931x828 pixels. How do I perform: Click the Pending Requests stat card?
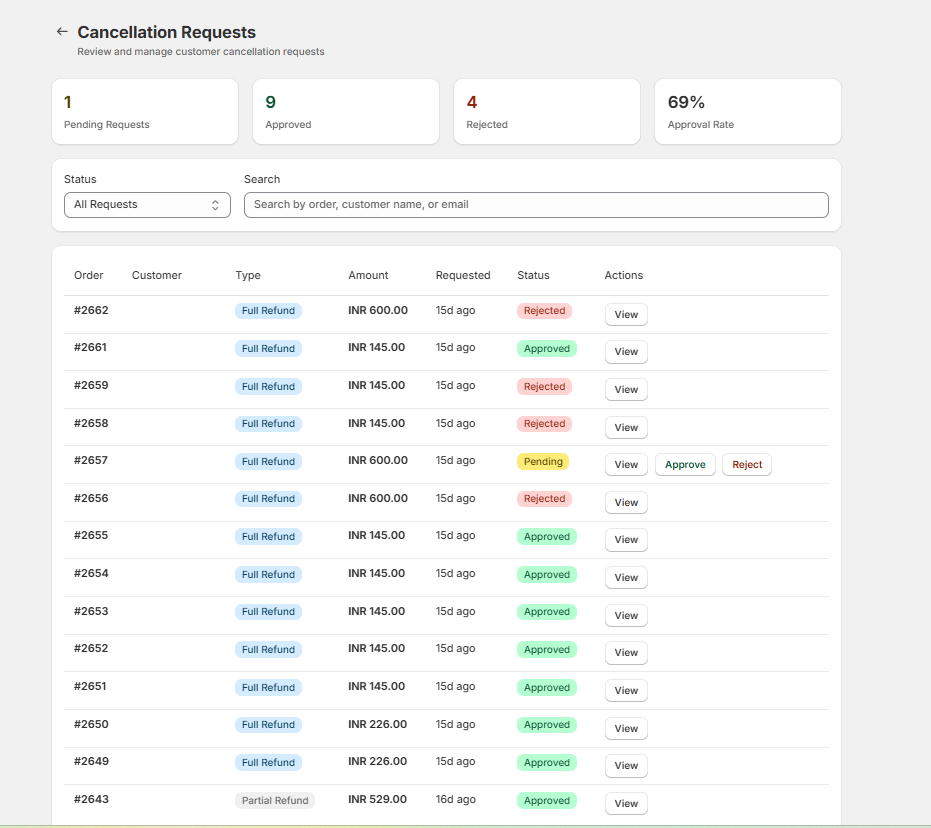coord(144,111)
